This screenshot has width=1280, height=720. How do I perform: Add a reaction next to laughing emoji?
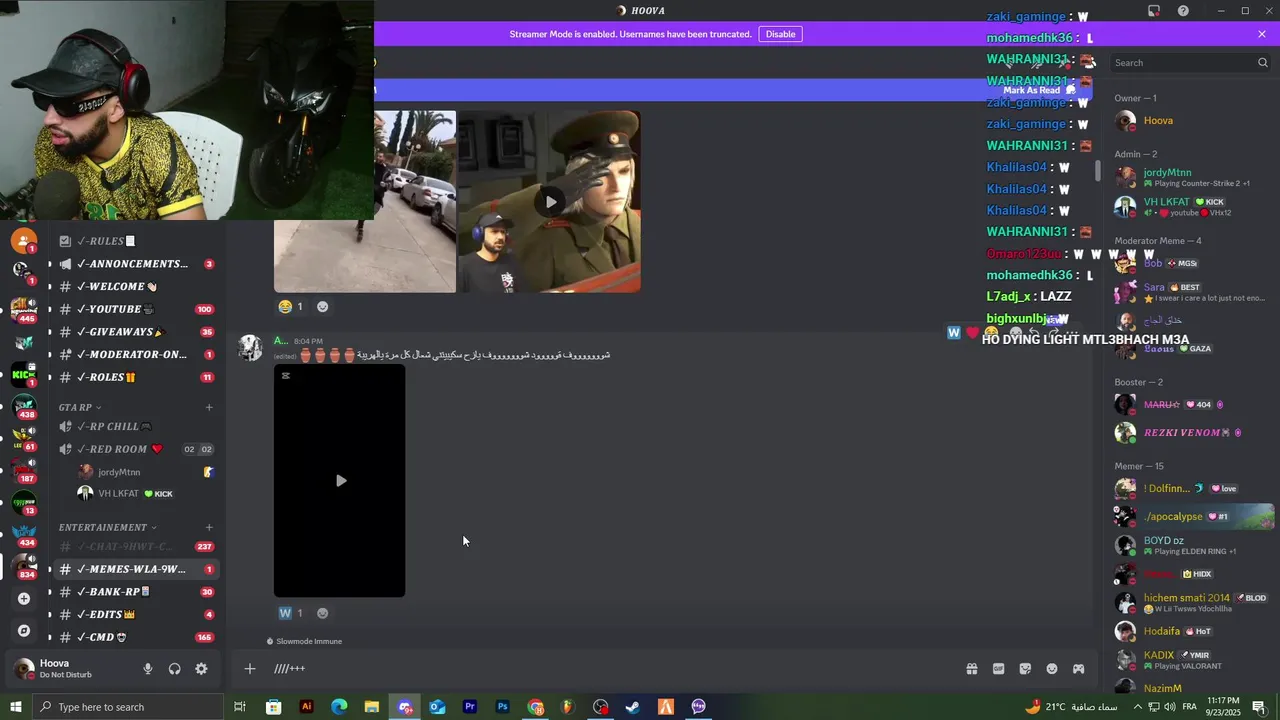click(x=322, y=307)
